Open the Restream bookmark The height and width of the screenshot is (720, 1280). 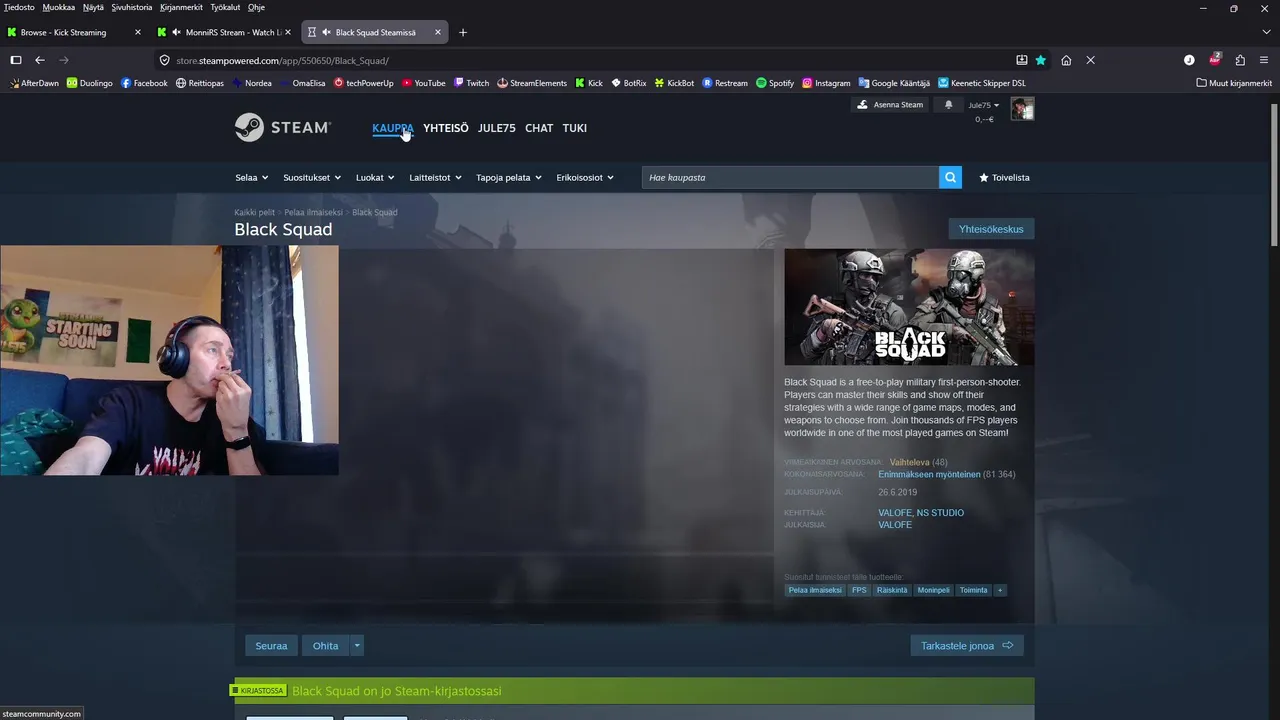pos(725,83)
